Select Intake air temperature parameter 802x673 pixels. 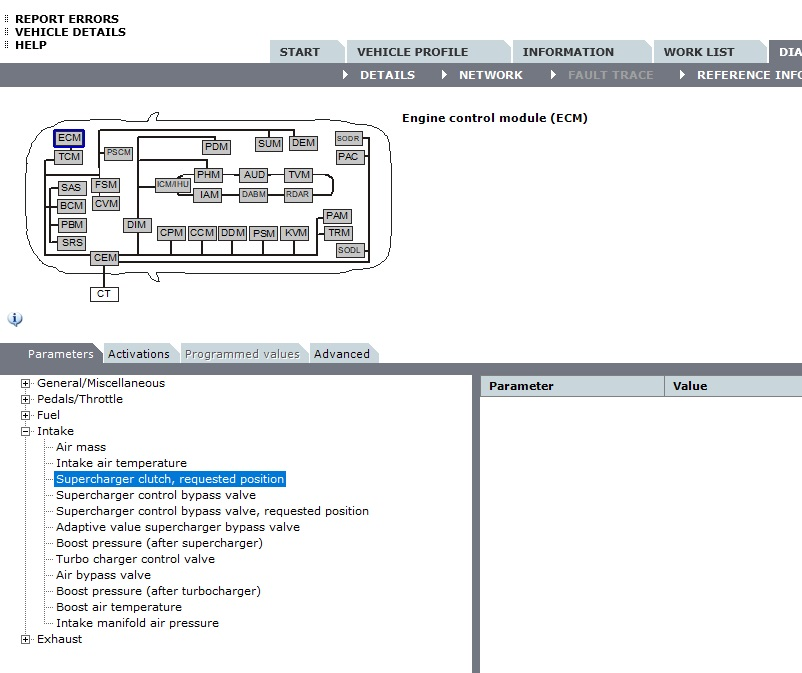click(x=121, y=463)
